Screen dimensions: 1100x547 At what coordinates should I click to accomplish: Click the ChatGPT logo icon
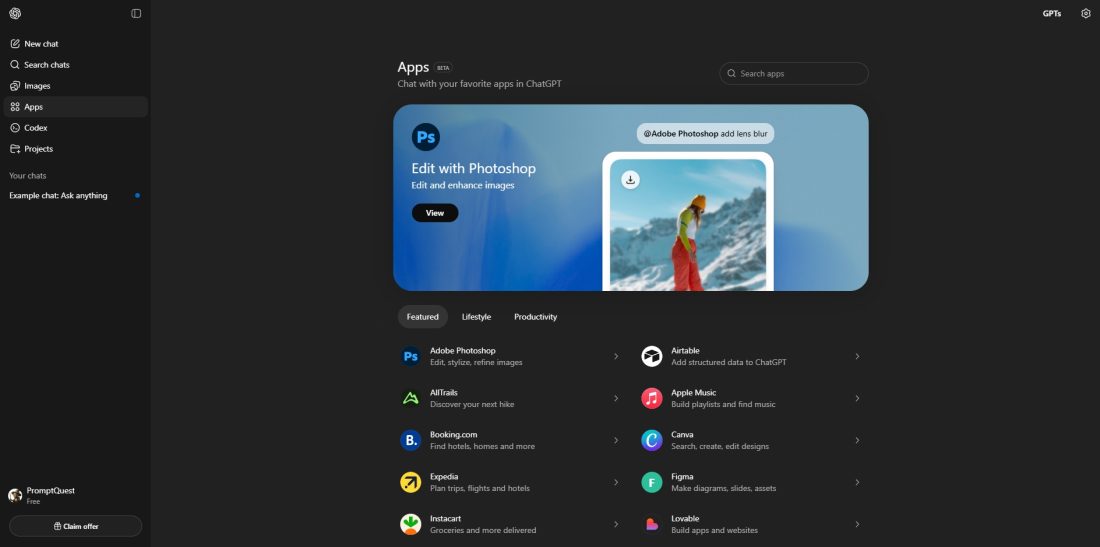(15, 13)
